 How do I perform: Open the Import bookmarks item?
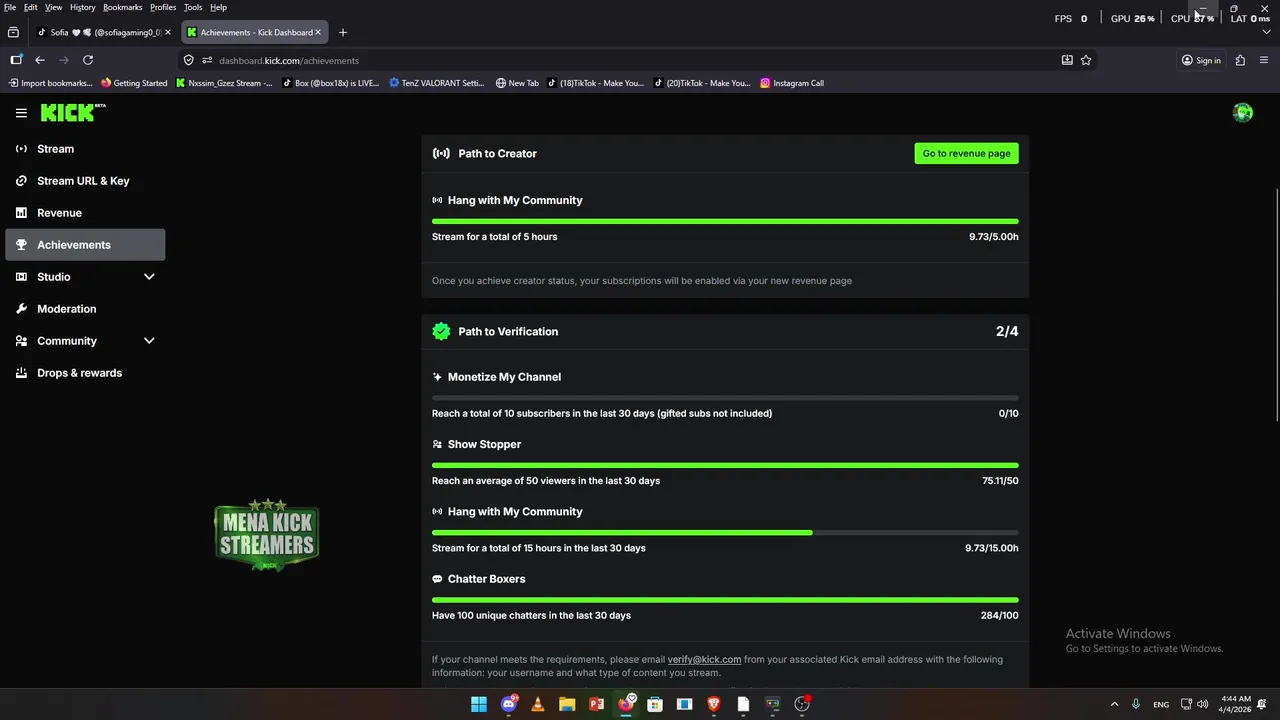click(51, 83)
